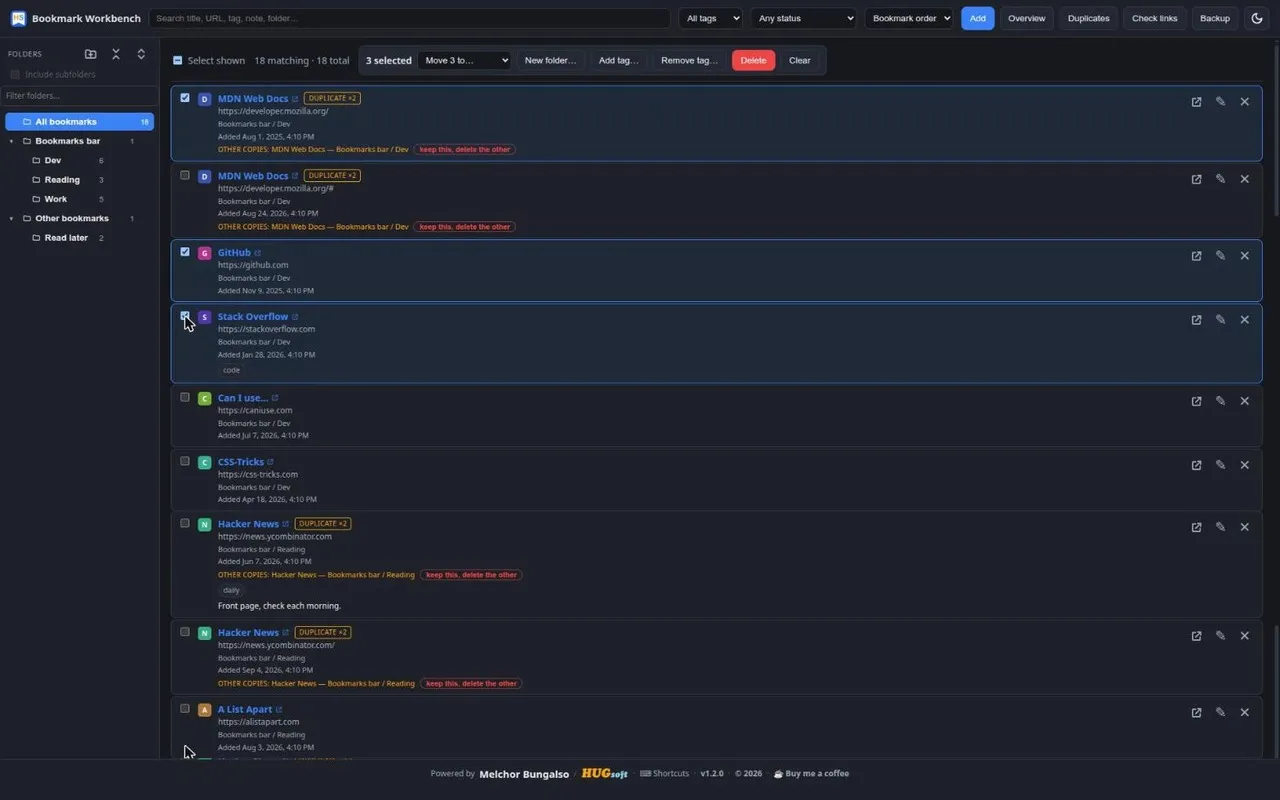The image size is (1280, 800).
Task: Click the new folder icon in Folders header
Action: point(91,54)
